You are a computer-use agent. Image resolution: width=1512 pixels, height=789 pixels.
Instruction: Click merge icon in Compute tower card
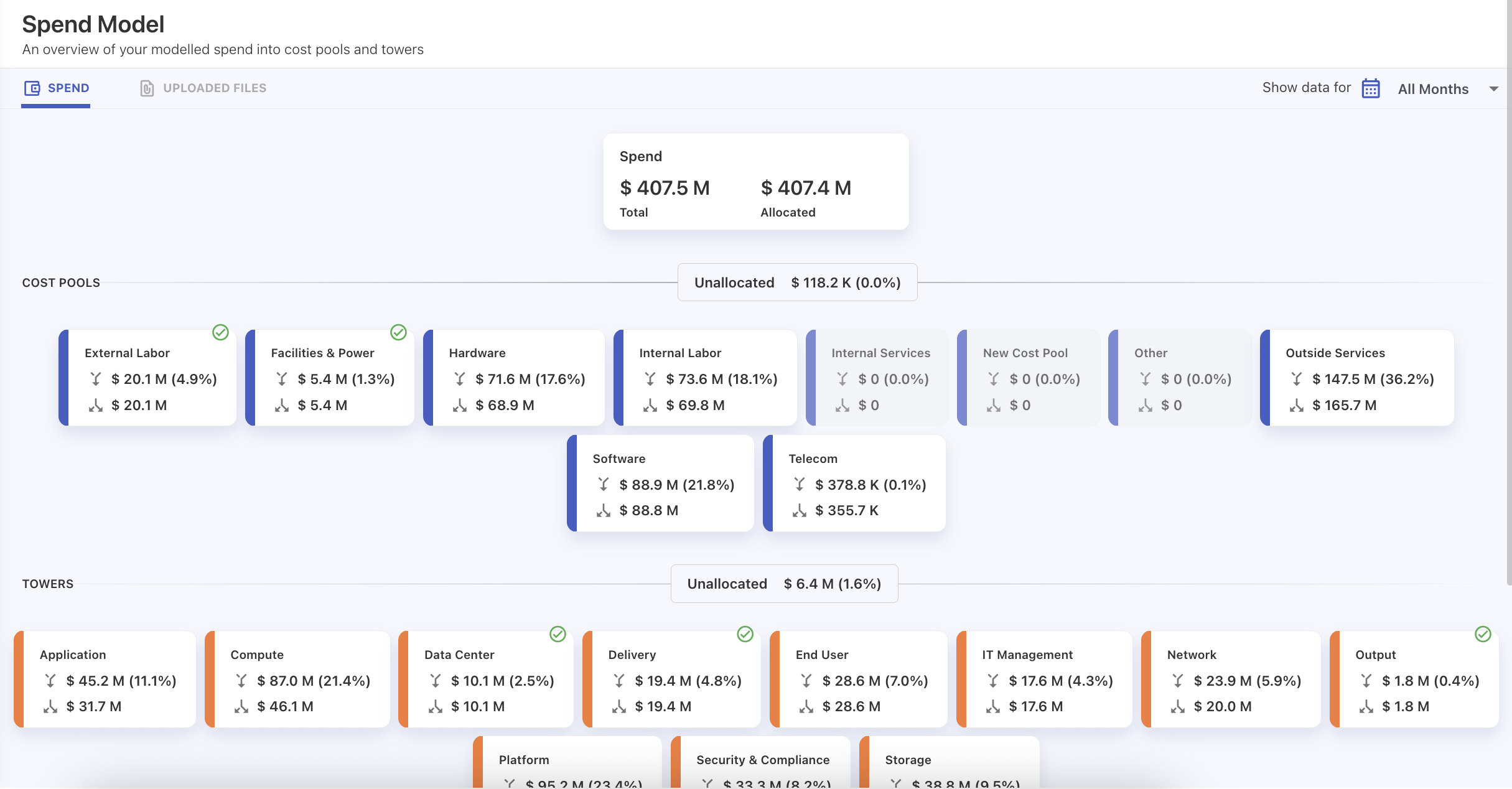pos(241,681)
